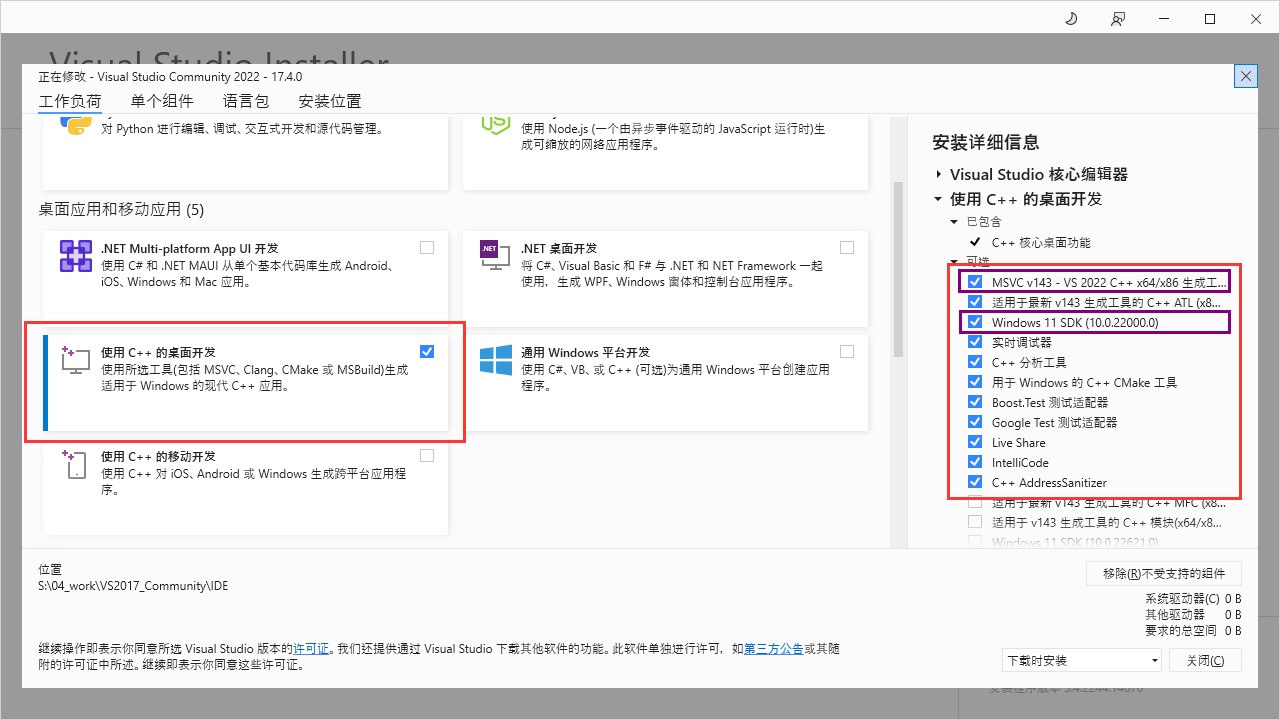The image size is (1280, 720).
Task: Enable the .NET Multi-platform App UI 开发 checkbox
Action: (x=427, y=247)
